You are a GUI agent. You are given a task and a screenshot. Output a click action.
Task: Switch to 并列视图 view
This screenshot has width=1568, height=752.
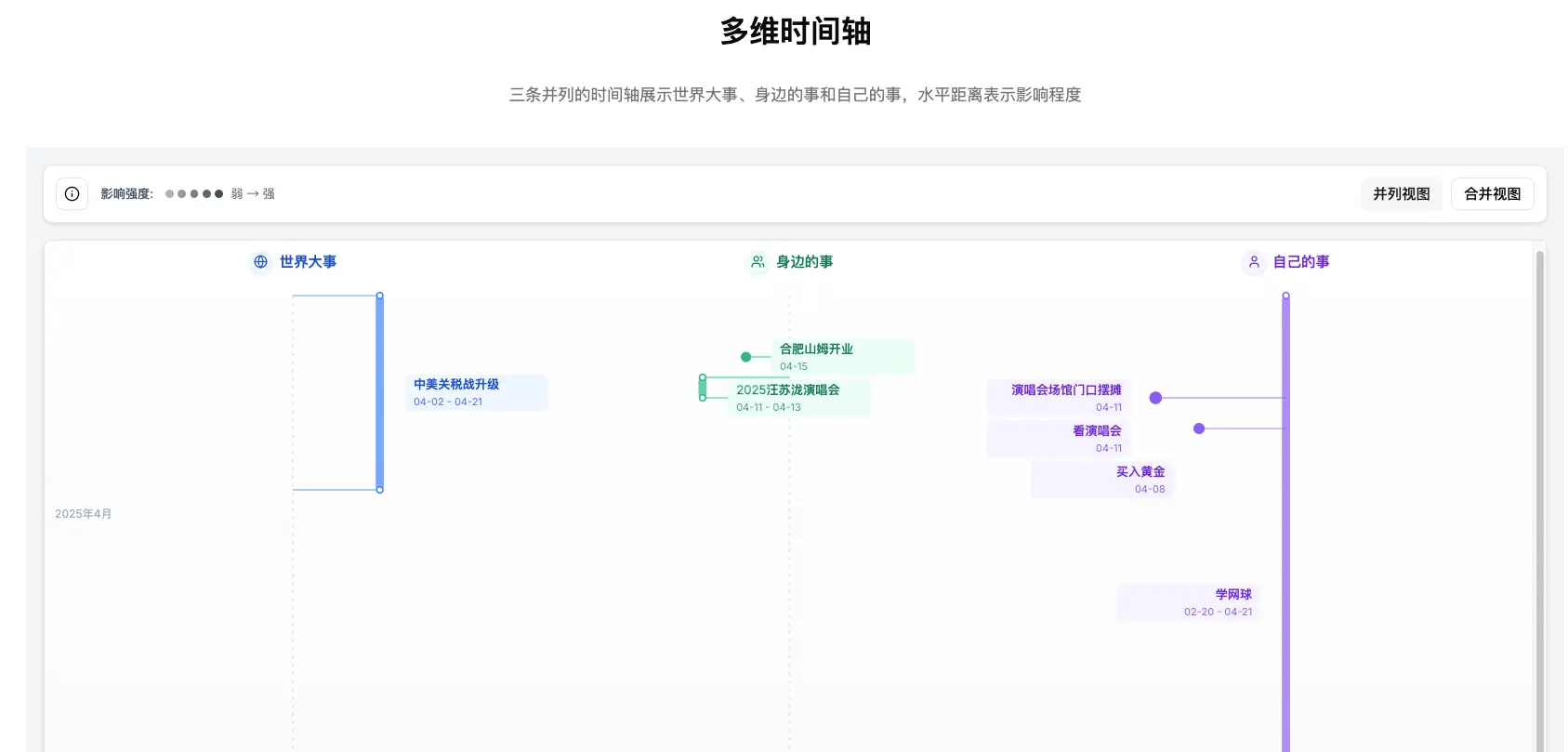[x=1401, y=193]
